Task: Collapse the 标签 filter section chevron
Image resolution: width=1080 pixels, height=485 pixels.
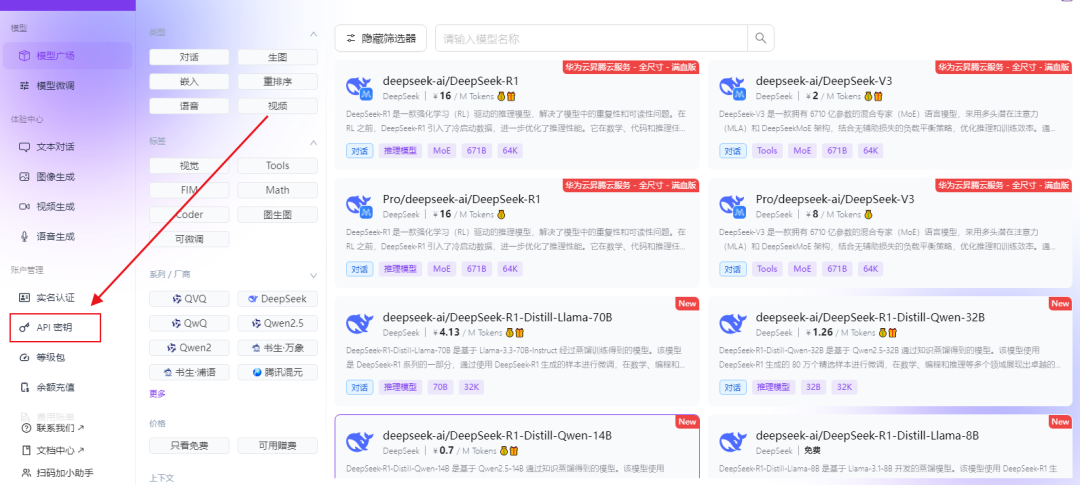Action: tap(313, 143)
